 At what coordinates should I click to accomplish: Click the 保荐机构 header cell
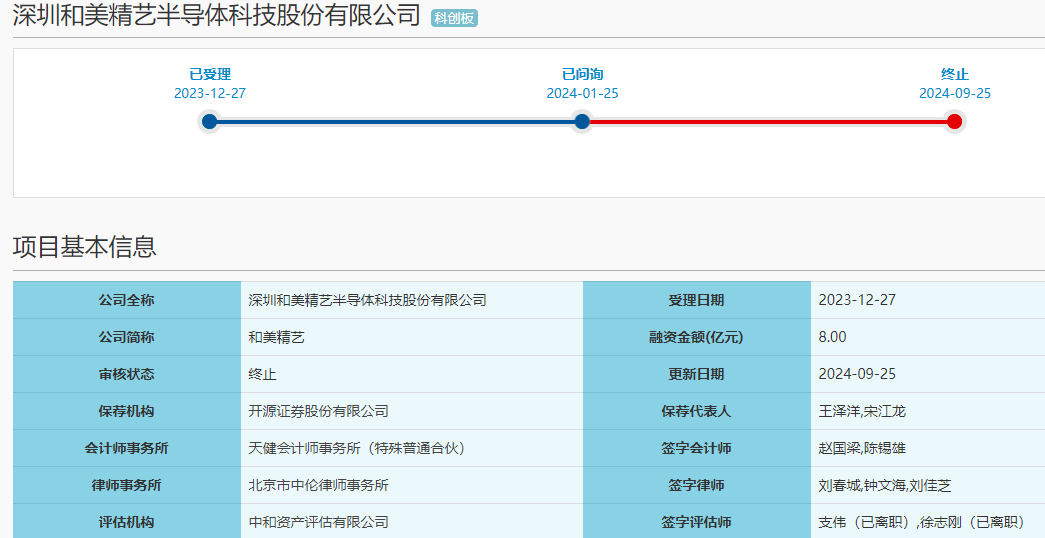tap(127, 411)
